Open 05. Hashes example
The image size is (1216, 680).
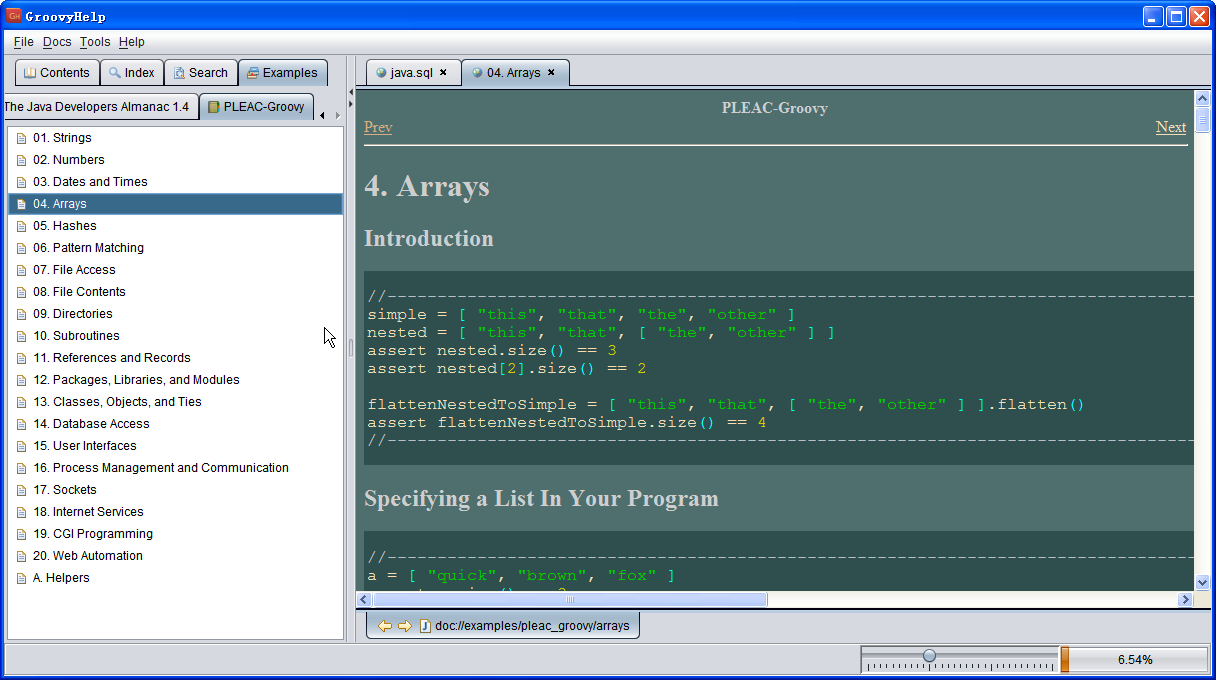pos(175,226)
